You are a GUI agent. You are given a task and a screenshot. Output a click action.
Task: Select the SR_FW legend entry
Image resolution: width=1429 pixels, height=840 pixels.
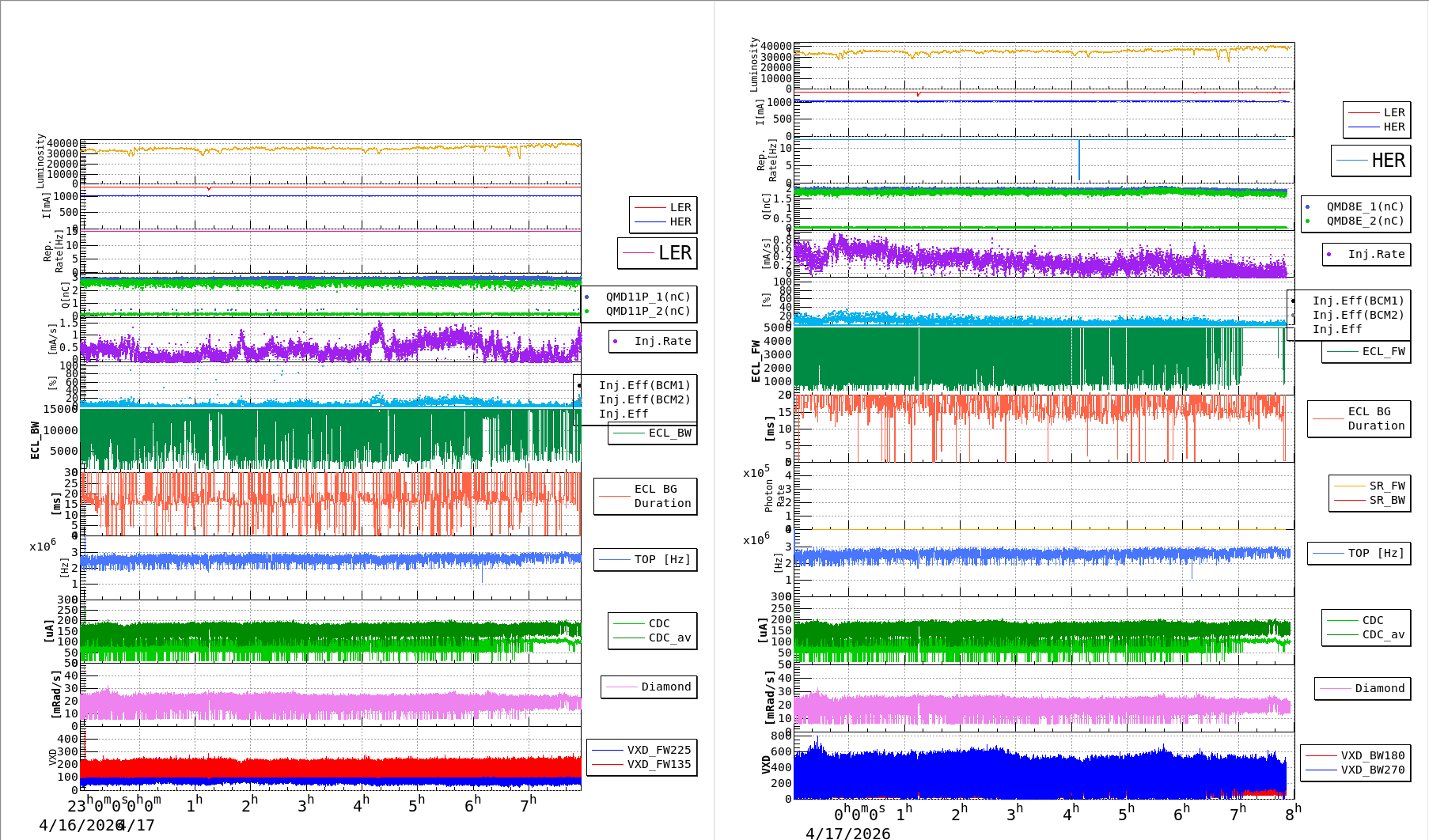pos(1386,486)
